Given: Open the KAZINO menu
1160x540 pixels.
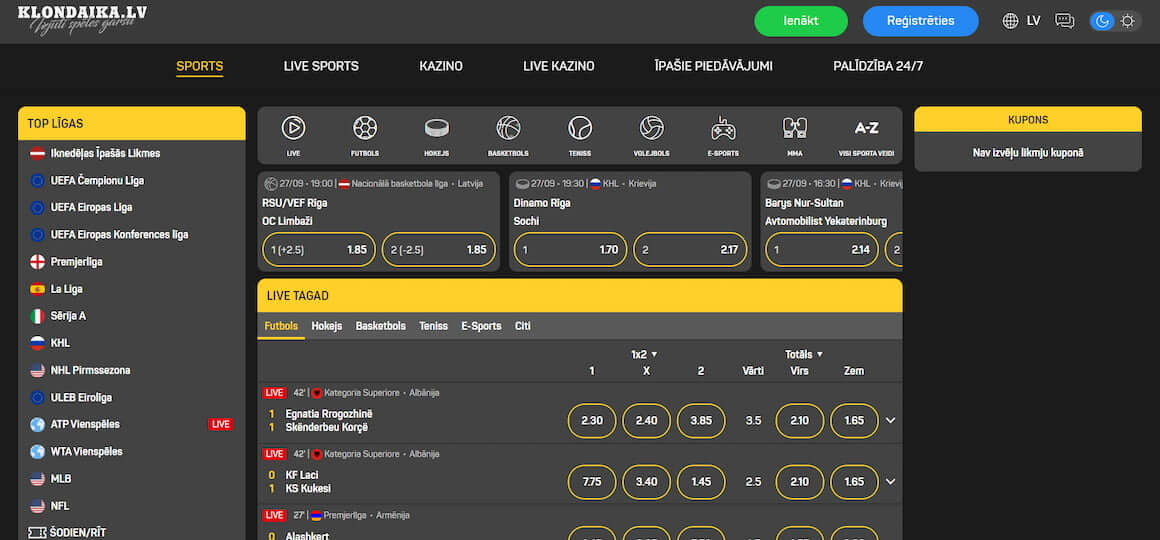Looking at the screenshot, I should point(441,66).
